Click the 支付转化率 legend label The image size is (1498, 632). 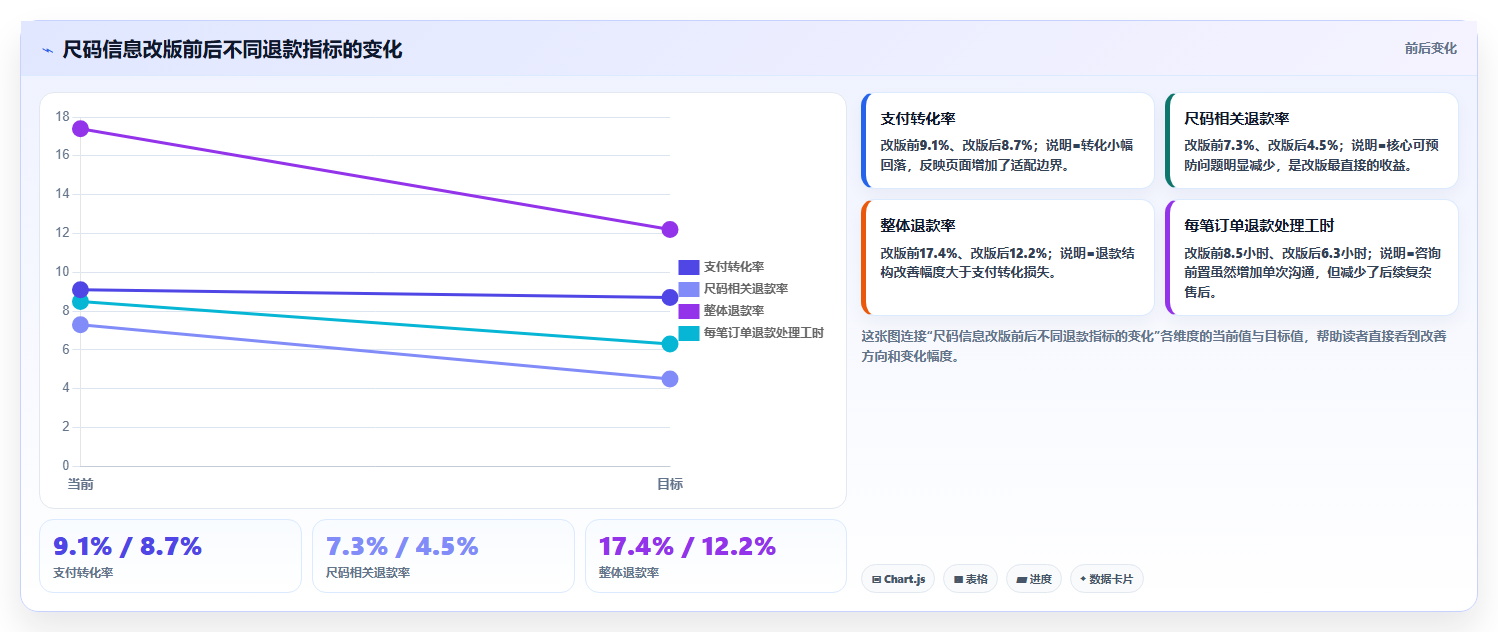(734, 267)
